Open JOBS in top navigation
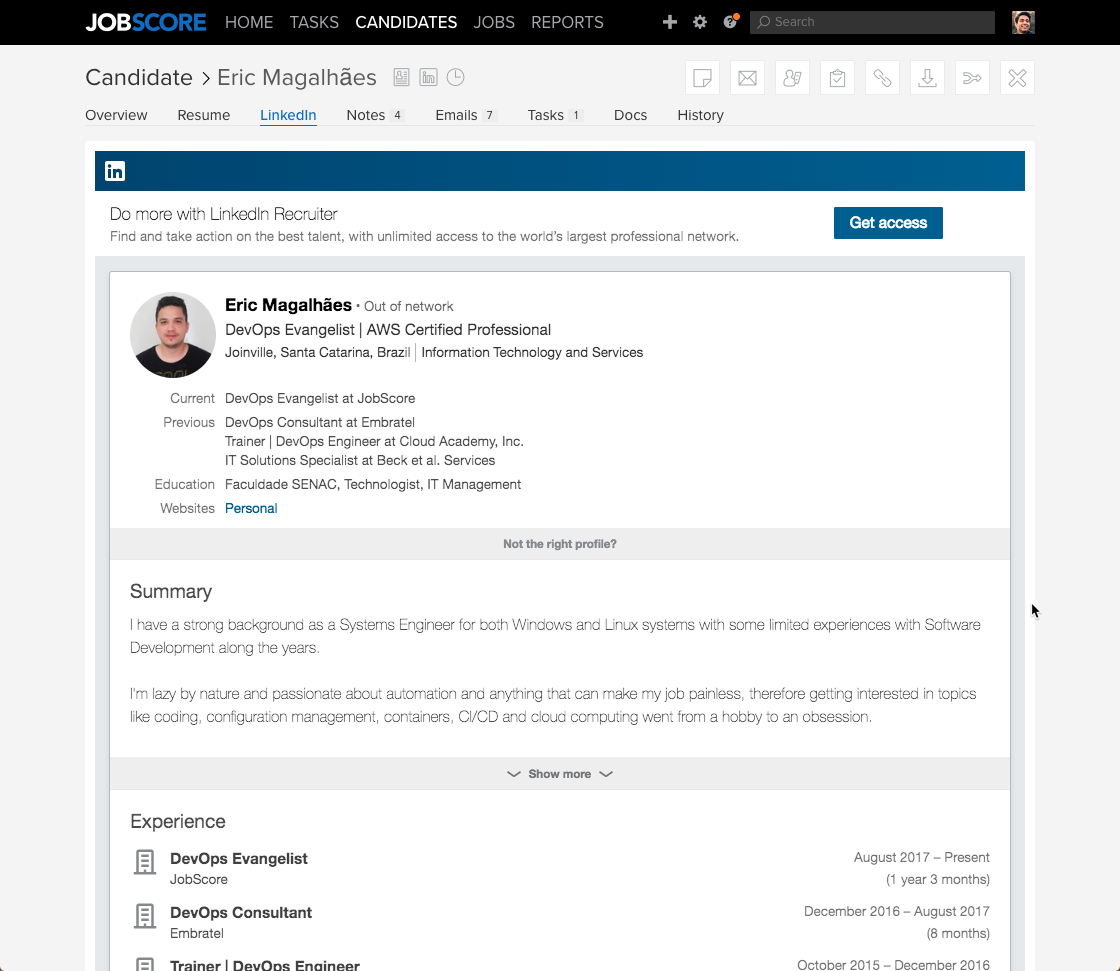Viewport: 1120px width, 971px height. pos(494,22)
